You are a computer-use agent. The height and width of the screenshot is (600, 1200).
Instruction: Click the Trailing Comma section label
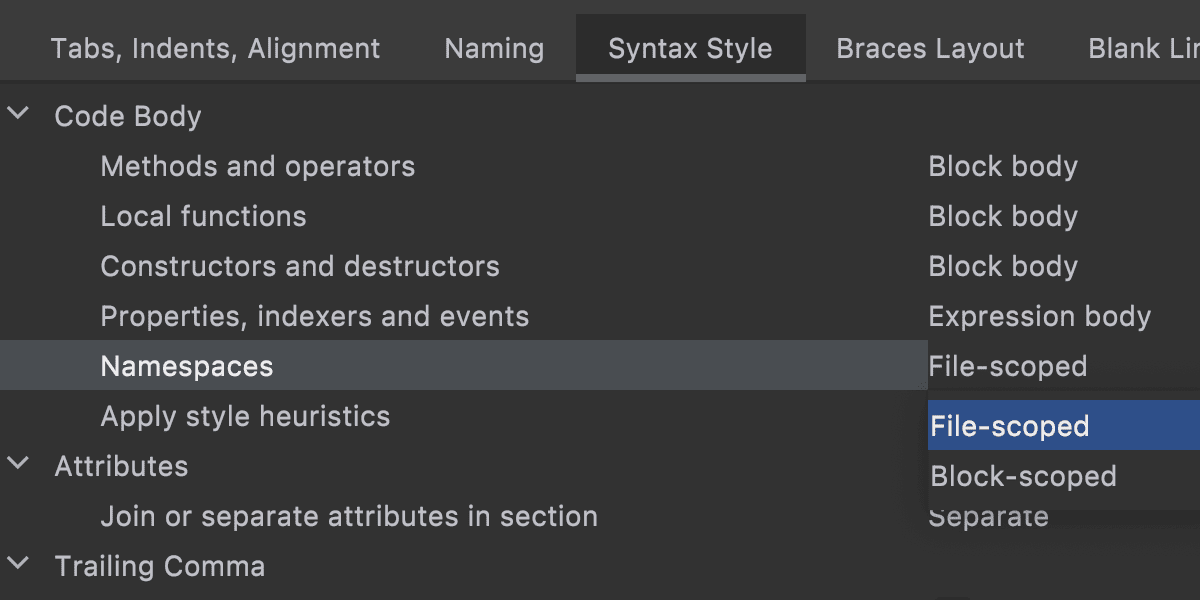click(x=160, y=566)
